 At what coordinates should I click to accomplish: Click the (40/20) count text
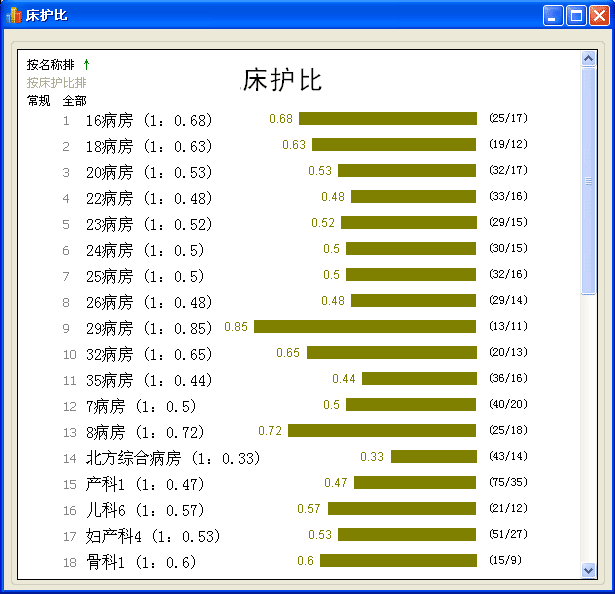tap(508, 404)
